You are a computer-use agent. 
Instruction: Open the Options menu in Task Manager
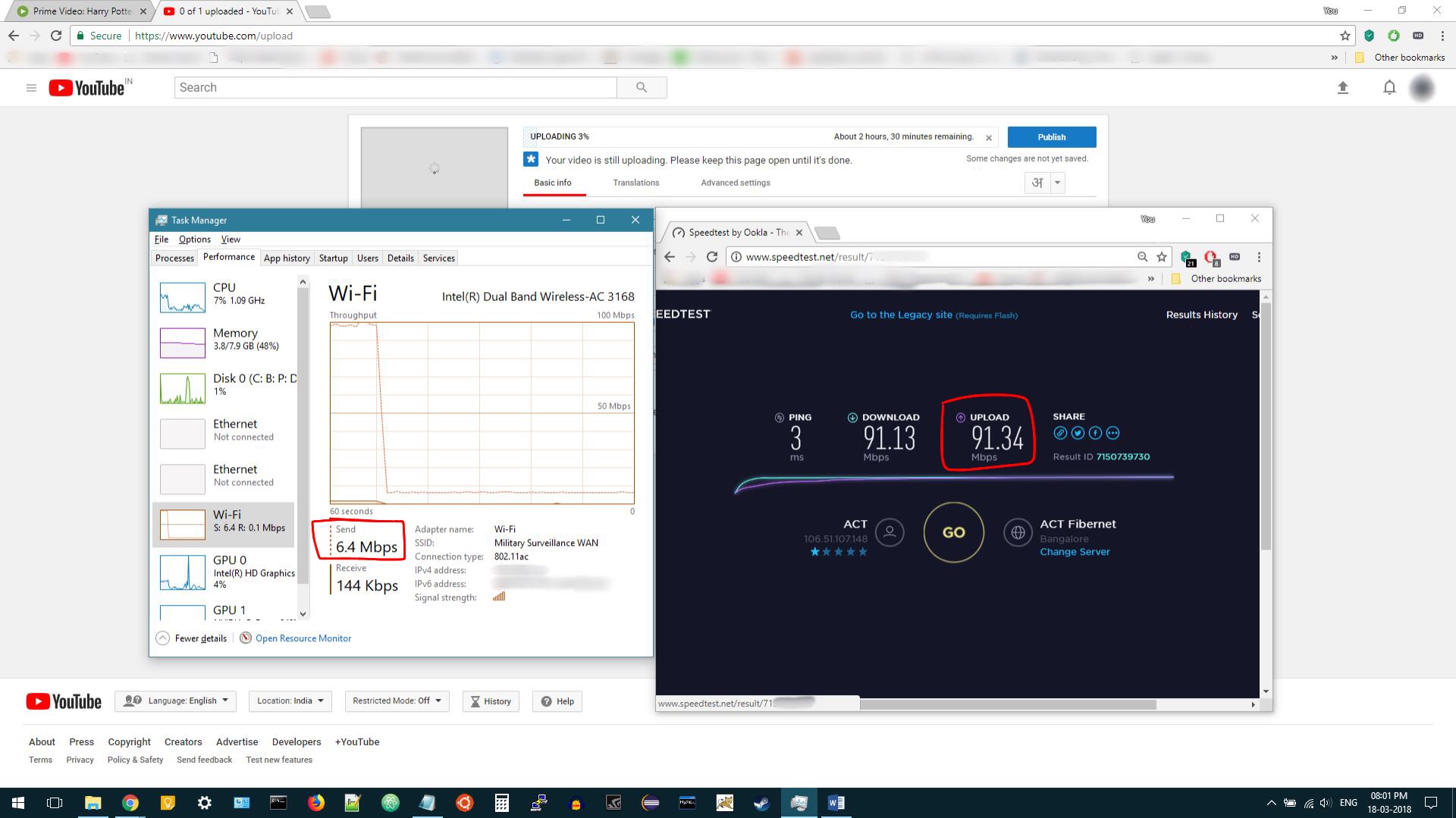pyautogui.click(x=195, y=240)
